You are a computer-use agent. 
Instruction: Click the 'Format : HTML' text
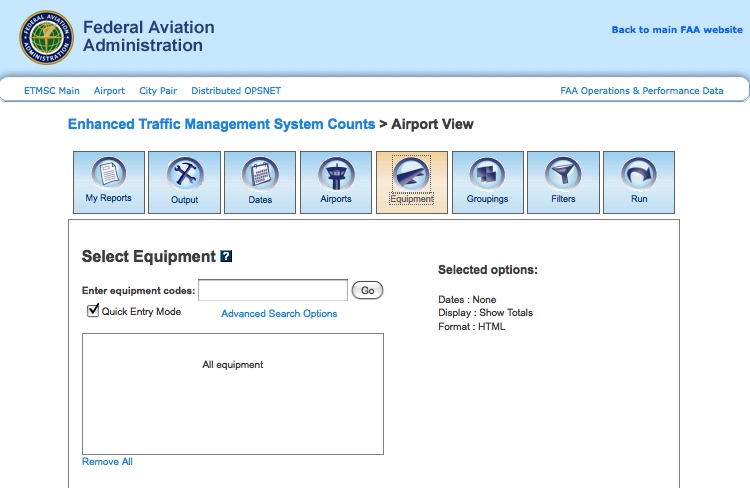[x=472, y=326]
